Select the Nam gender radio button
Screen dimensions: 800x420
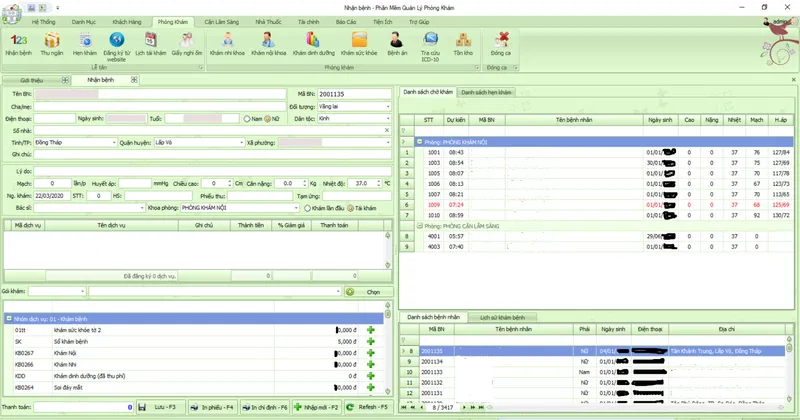[x=246, y=118]
